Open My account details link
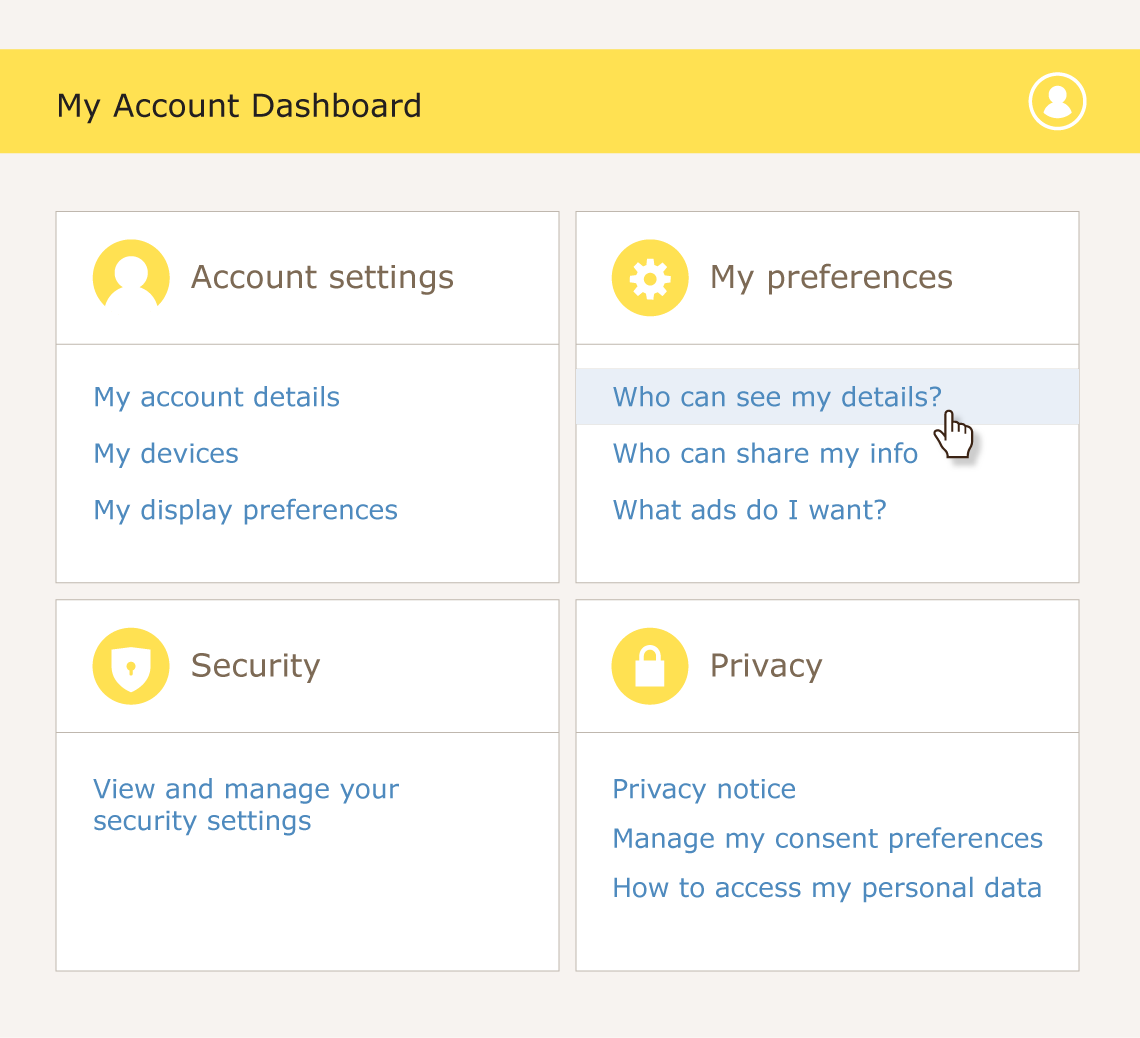 pyautogui.click(x=216, y=398)
